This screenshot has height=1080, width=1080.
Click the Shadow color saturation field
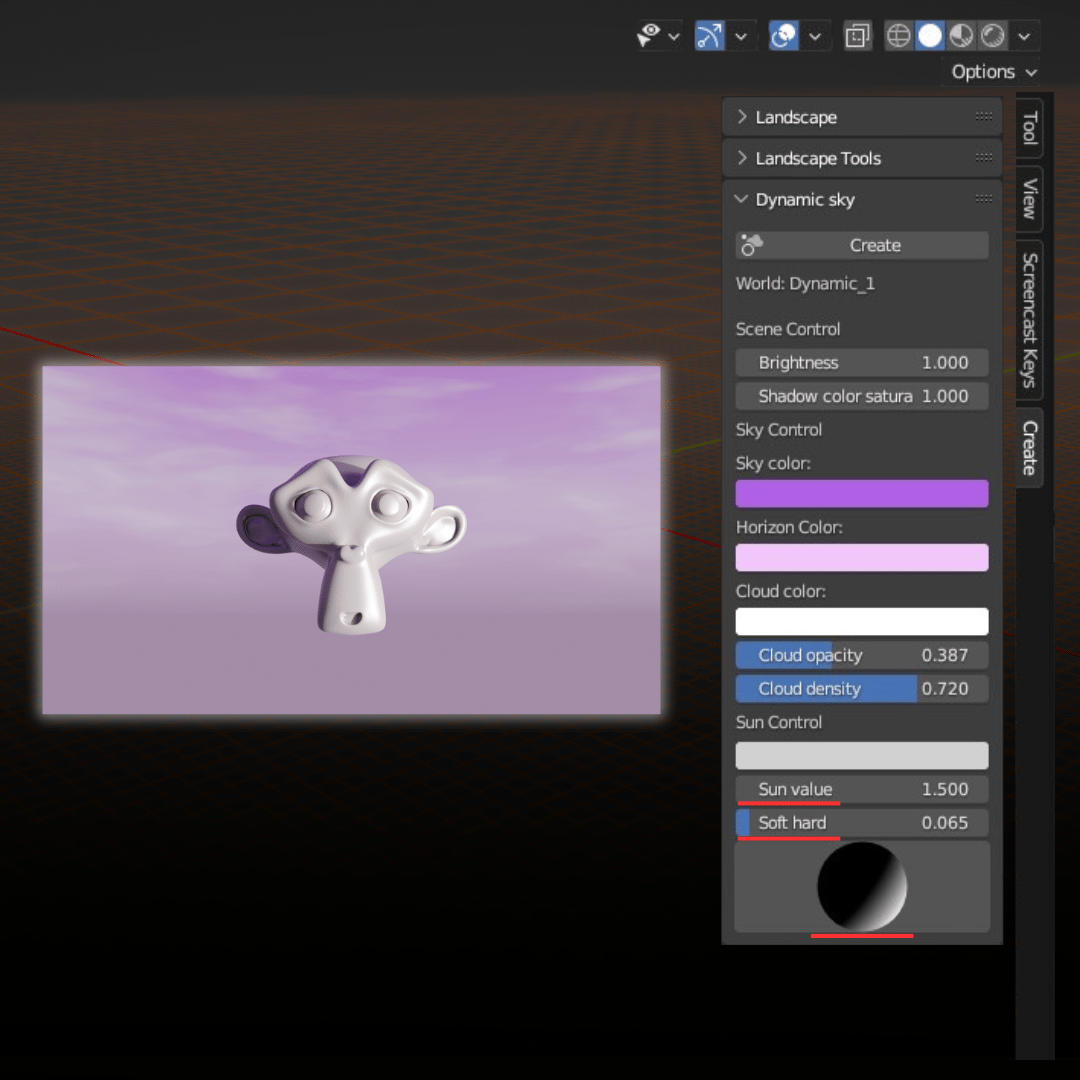pos(862,396)
